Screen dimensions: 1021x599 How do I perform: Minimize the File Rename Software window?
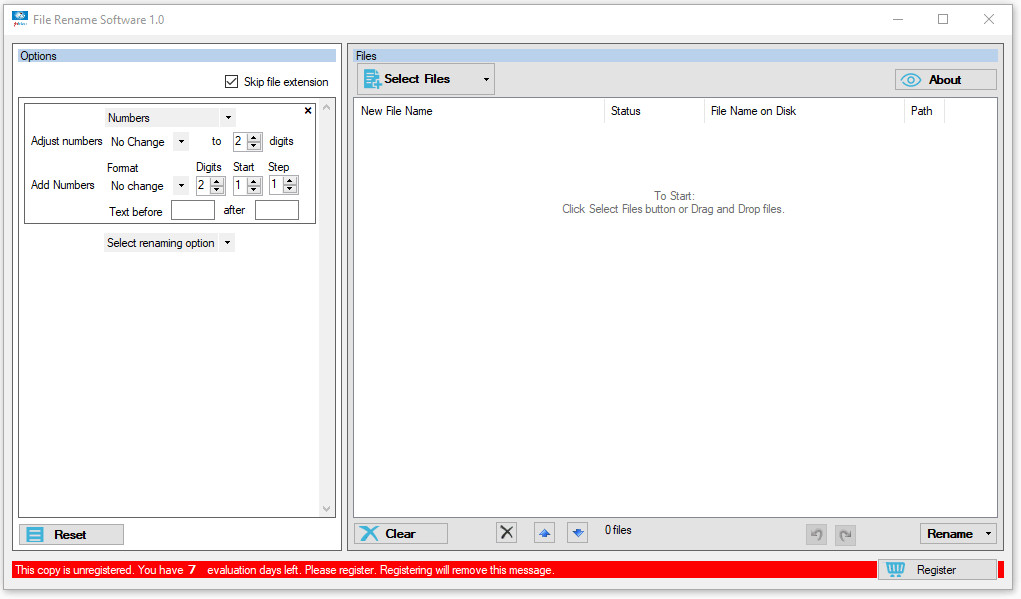pos(898,19)
